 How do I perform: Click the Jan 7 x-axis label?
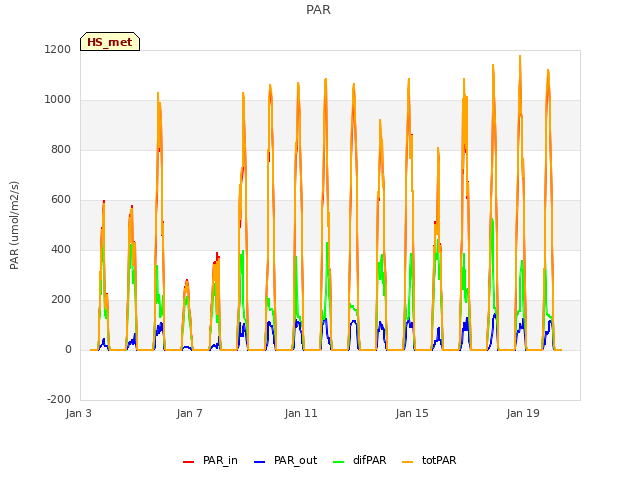coord(190,413)
